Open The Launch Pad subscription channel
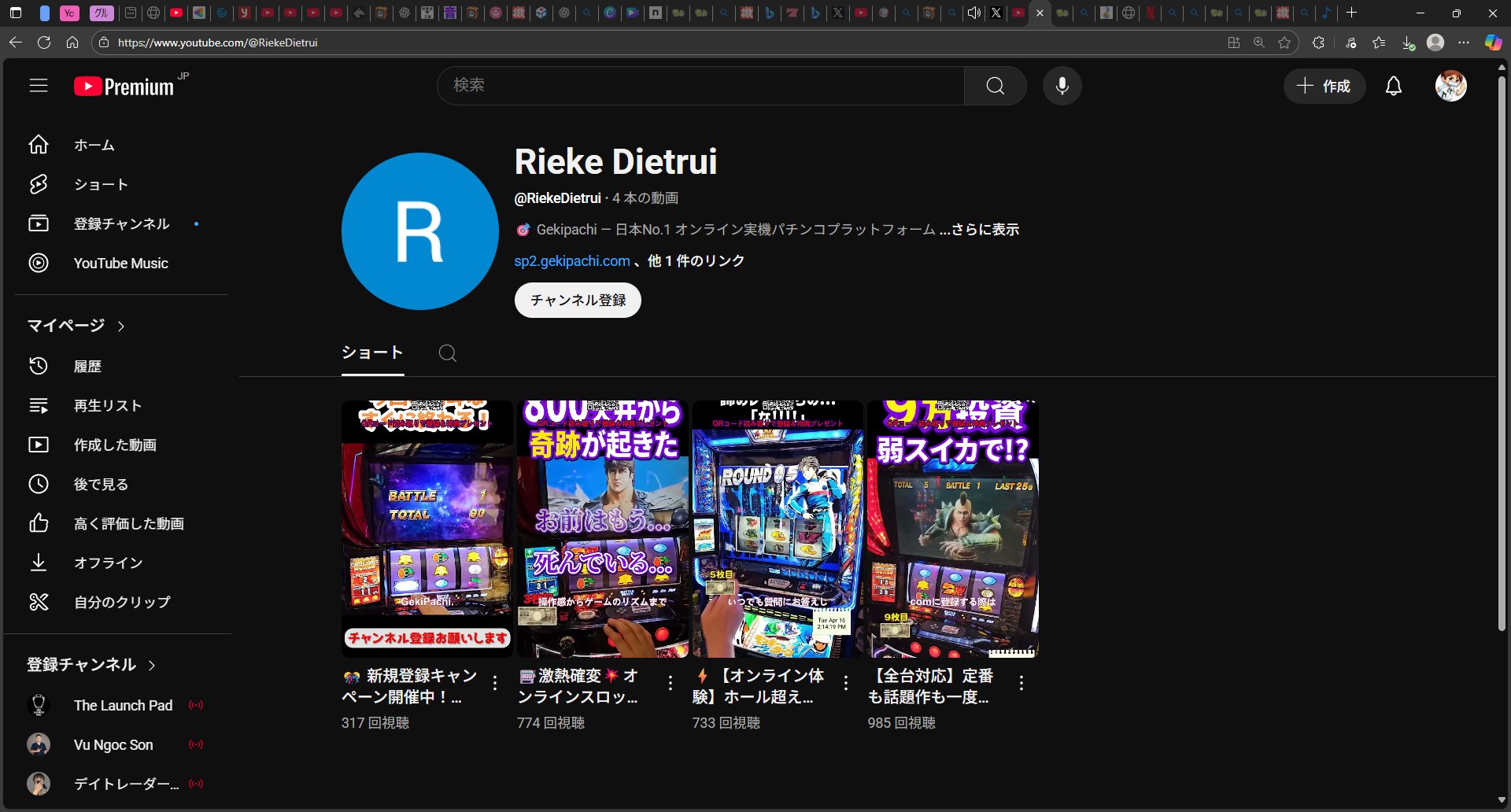The width and height of the screenshot is (1511, 812). coord(121,705)
